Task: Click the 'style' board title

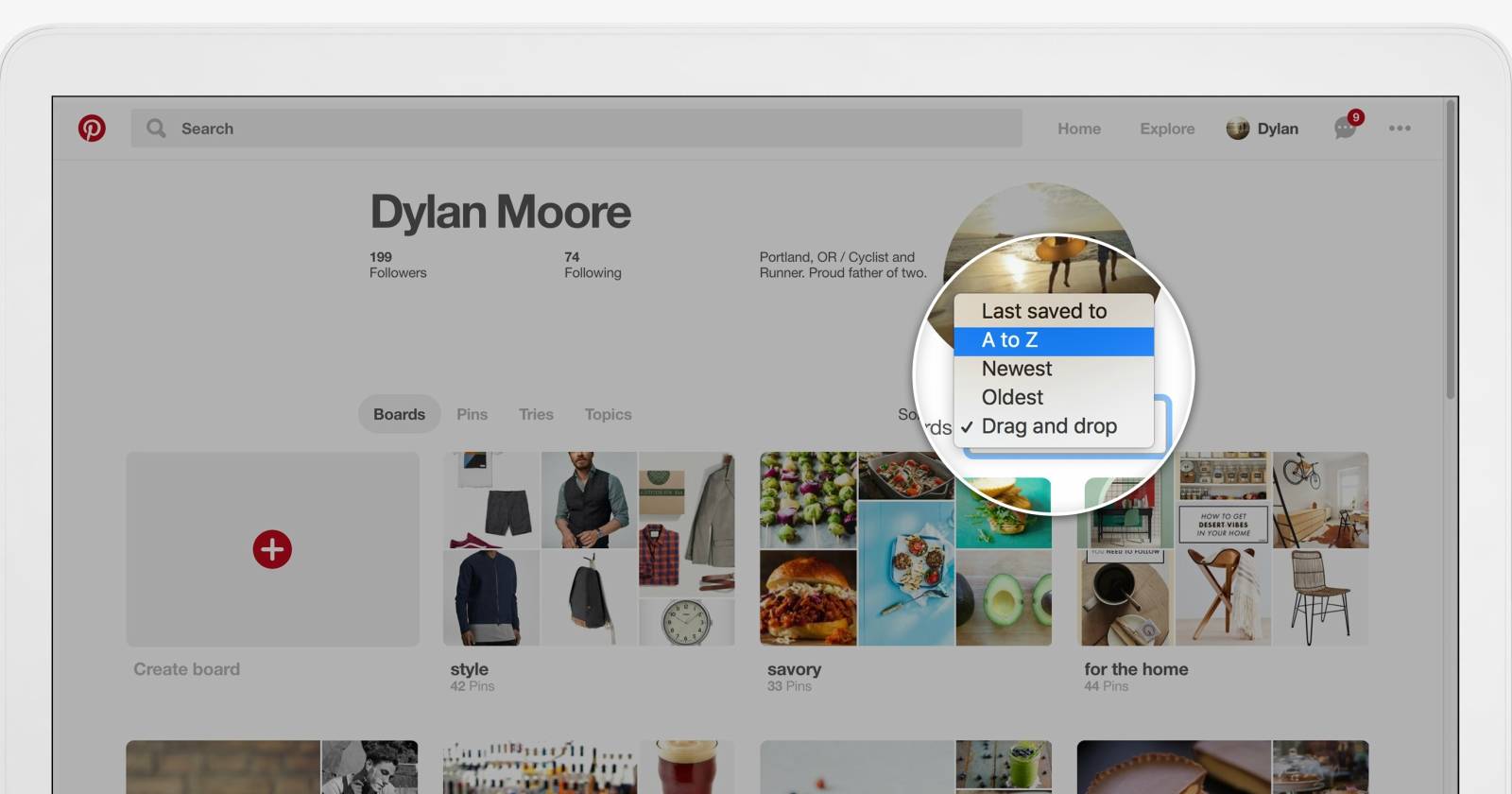Action: coord(469,669)
